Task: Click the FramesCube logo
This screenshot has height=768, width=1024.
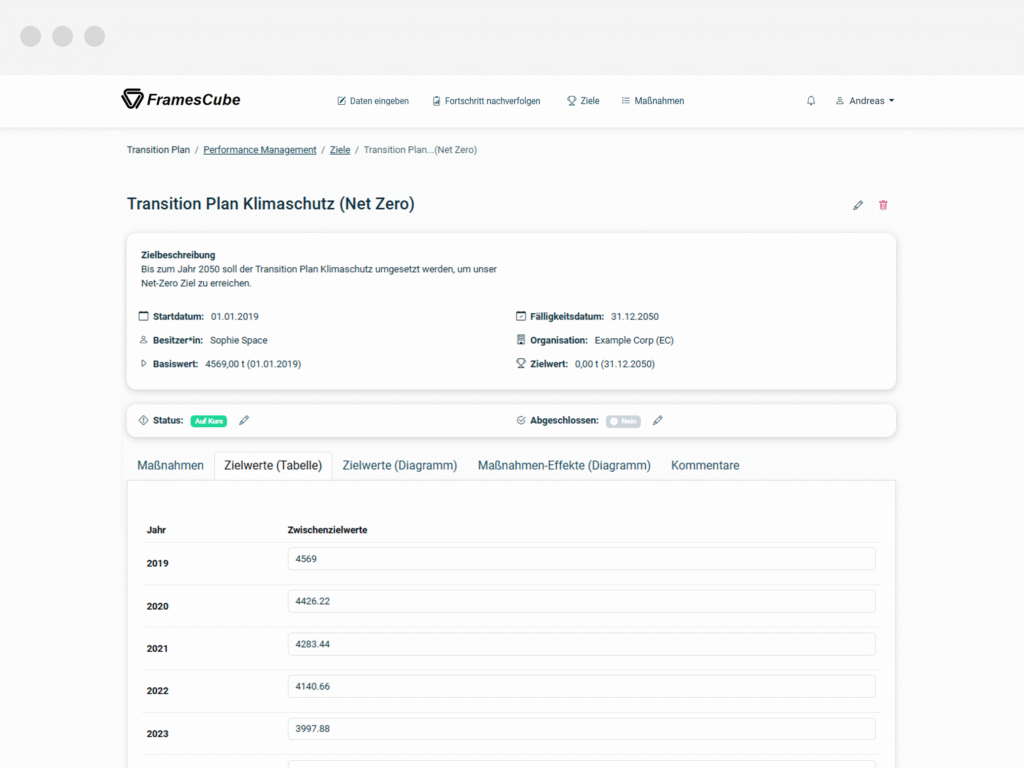Action: pyautogui.click(x=181, y=99)
